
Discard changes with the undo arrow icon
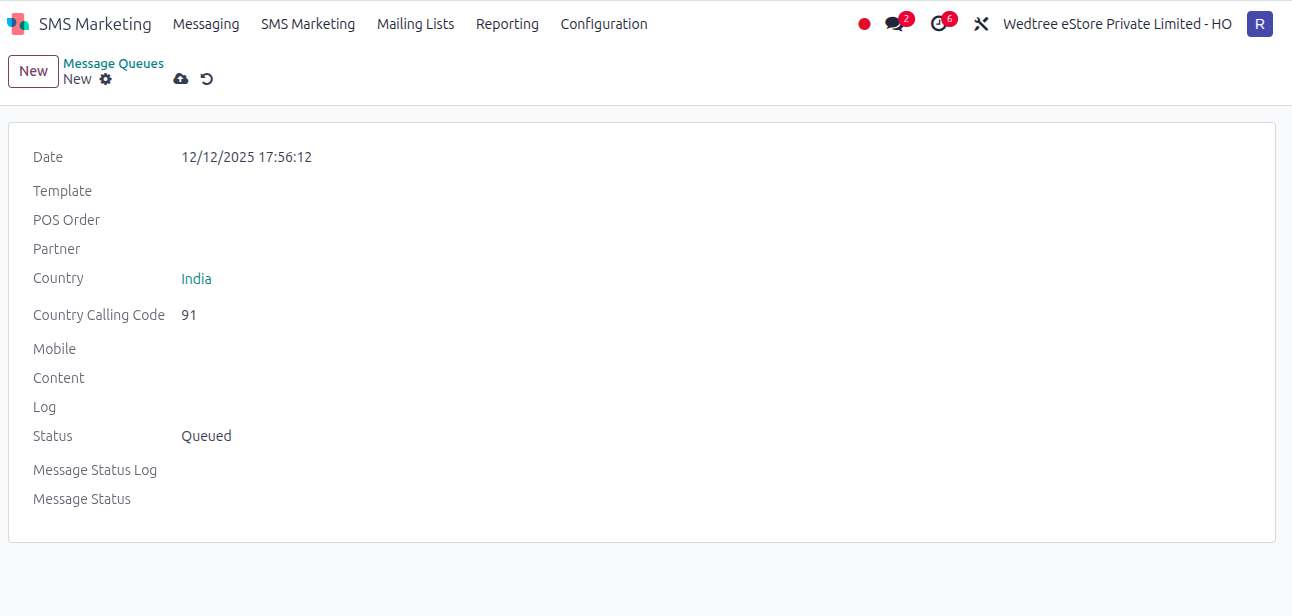pyautogui.click(x=206, y=78)
